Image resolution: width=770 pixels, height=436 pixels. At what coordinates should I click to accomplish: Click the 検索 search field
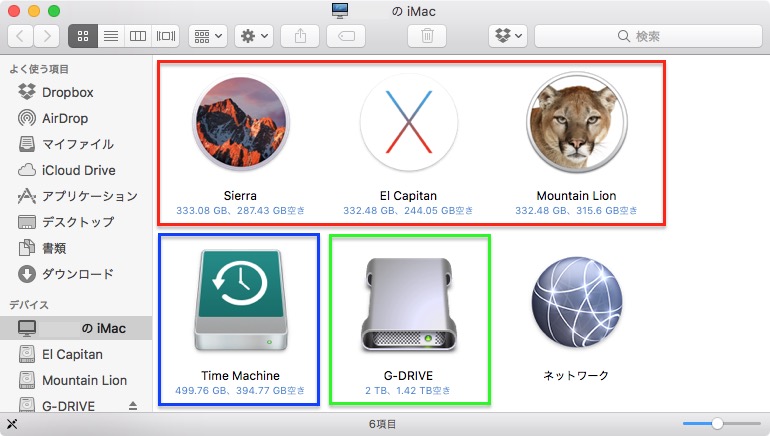pyautogui.click(x=648, y=36)
